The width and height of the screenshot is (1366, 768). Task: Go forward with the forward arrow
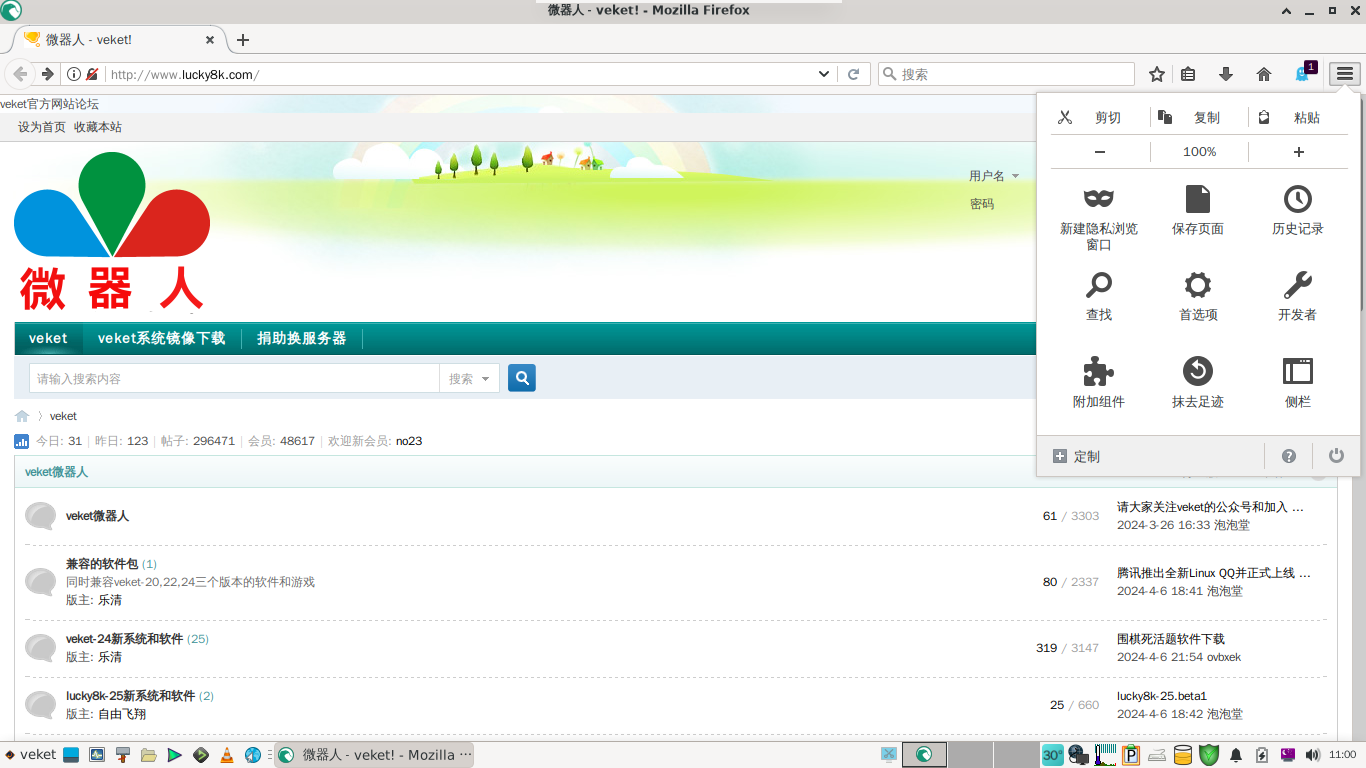(47, 74)
